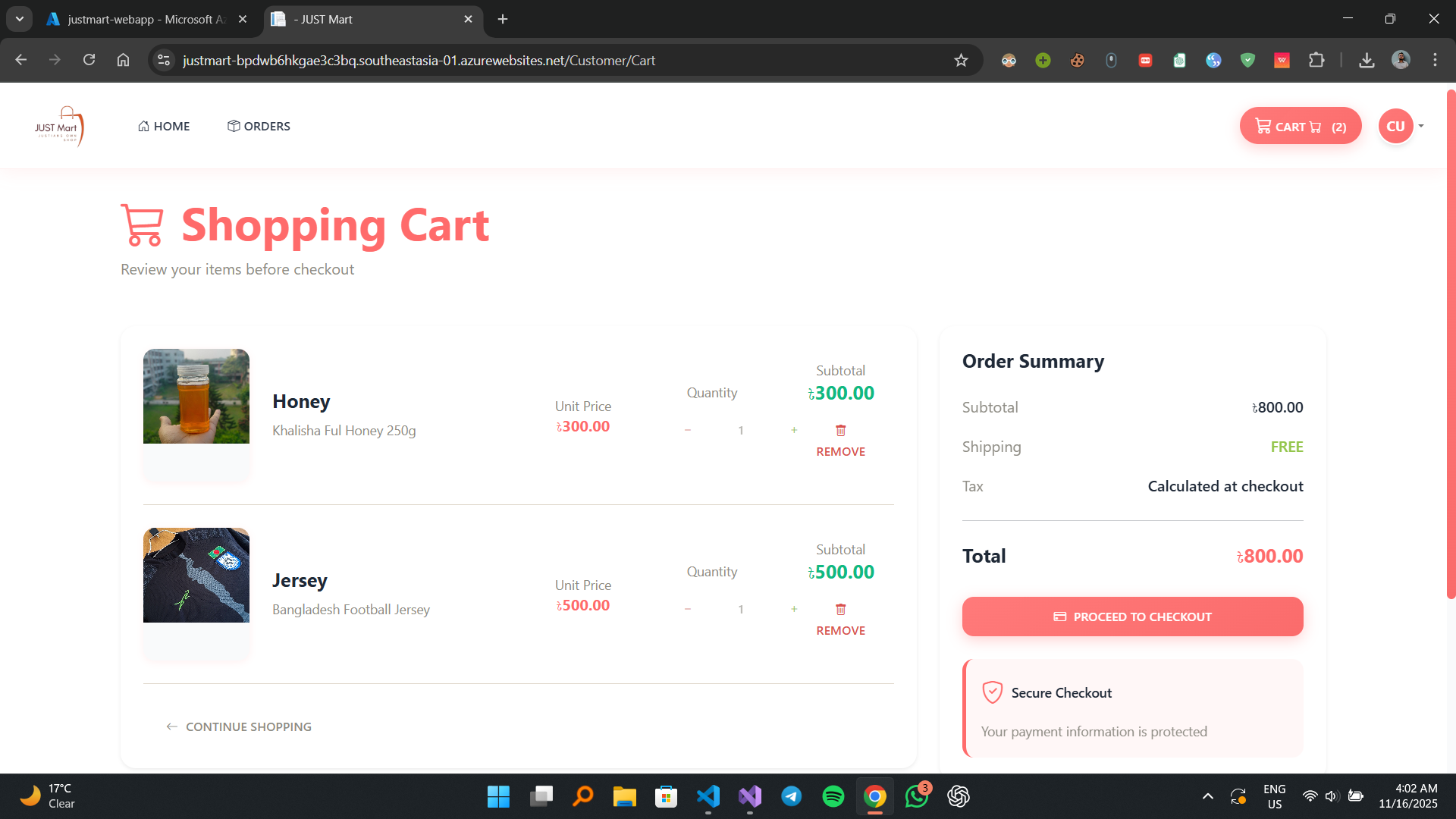Image resolution: width=1456 pixels, height=819 pixels.
Task: Click the Jersey product thumbnail
Action: 196,575
